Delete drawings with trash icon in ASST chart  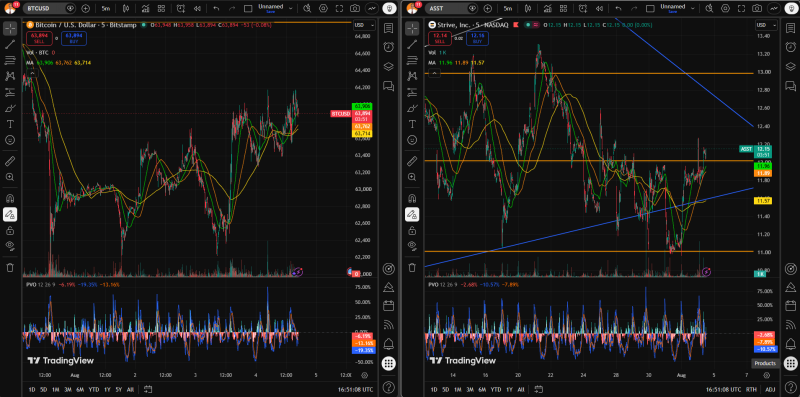pos(412,267)
